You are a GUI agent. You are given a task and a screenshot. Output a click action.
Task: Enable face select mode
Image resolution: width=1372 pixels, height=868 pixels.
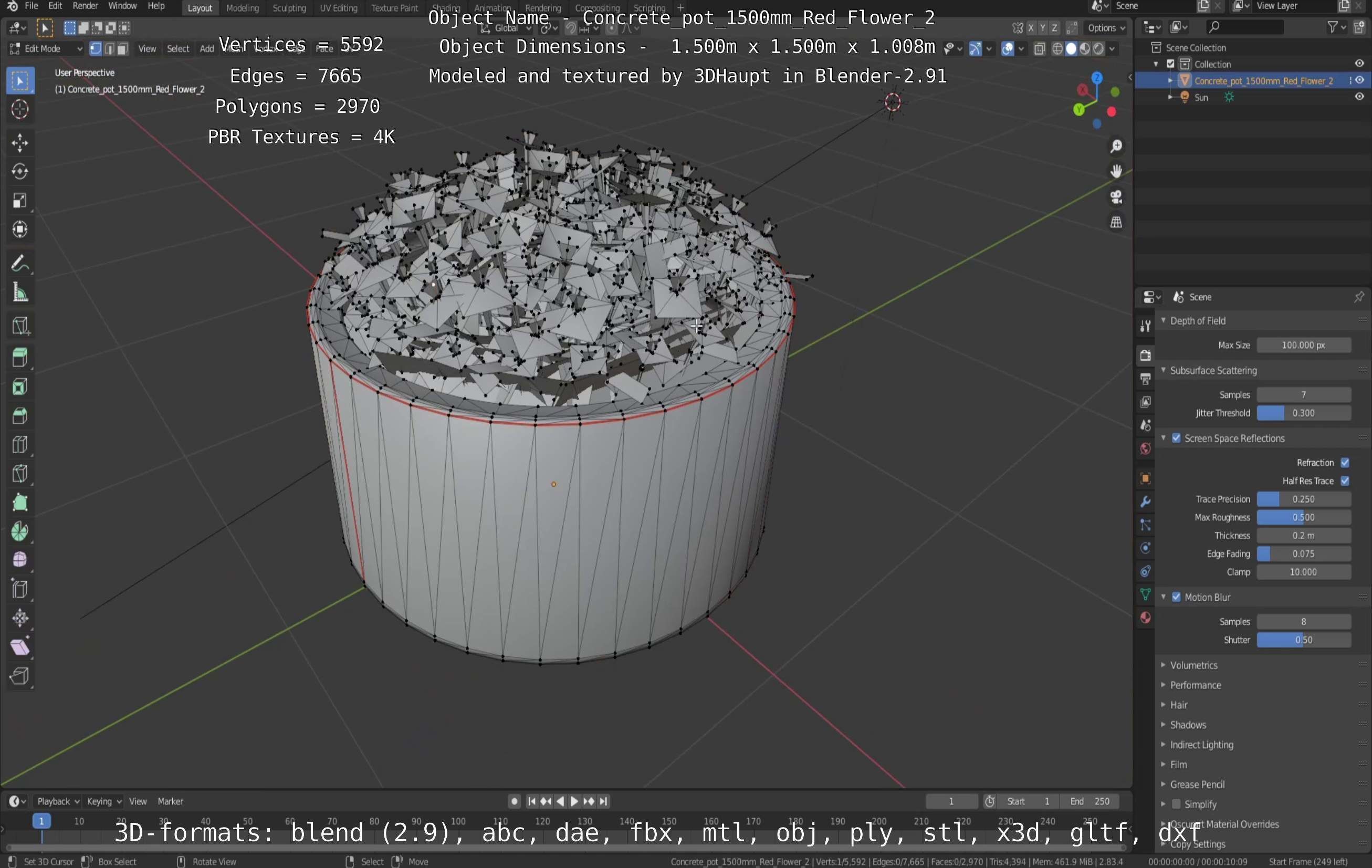tap(122, 48)
